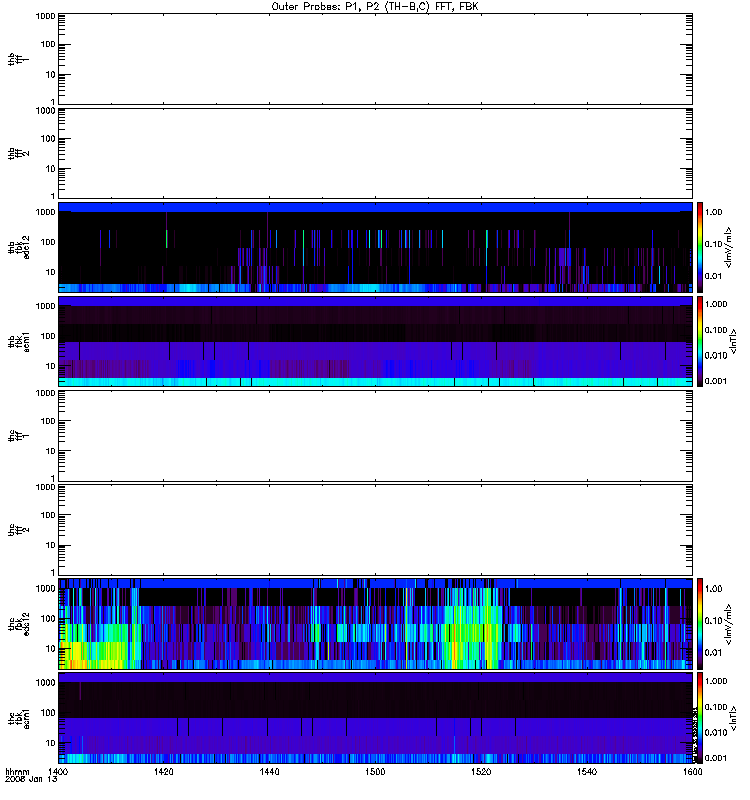This screenshot has width=750, height=800.
Task: Click the 1400 time axis label
Action: 58,771
